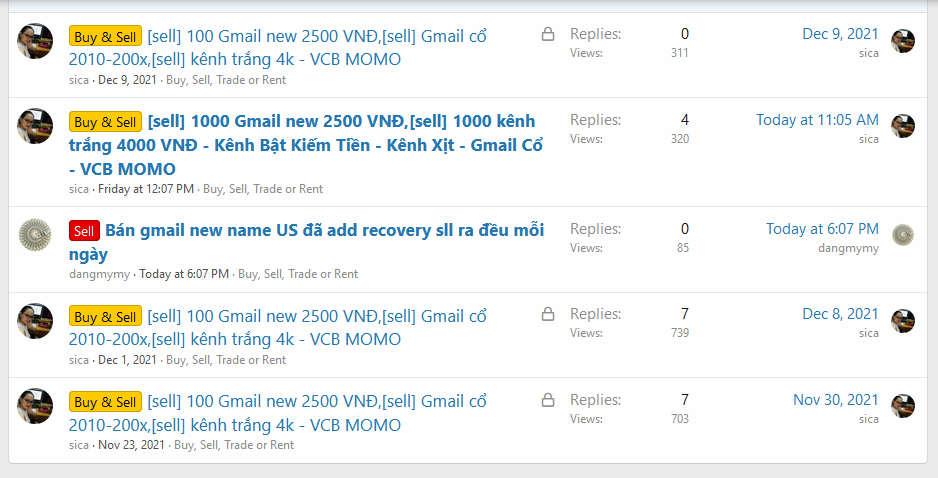Click small dangmymy avatar beside Today at 6:07 PM
Viewport: 938px width, 478px height.
[903, 236]
